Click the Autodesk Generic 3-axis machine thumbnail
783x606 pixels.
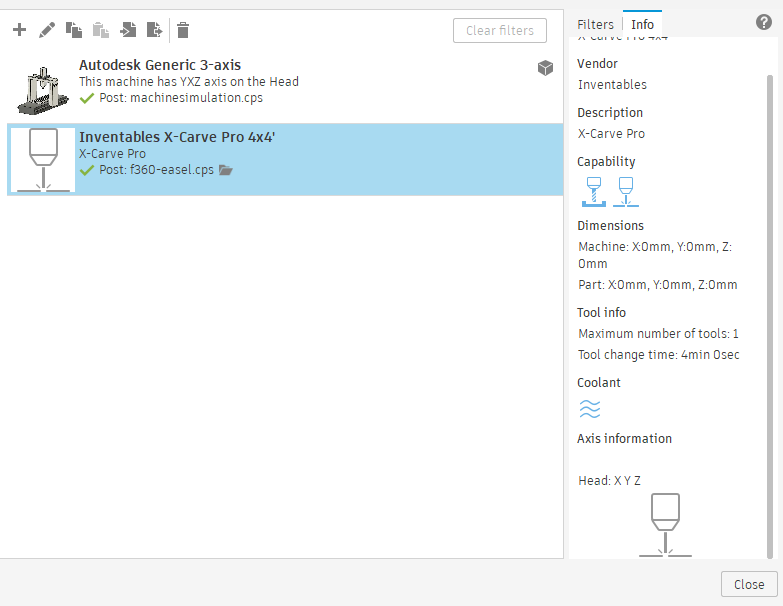(x=43, y=90)
